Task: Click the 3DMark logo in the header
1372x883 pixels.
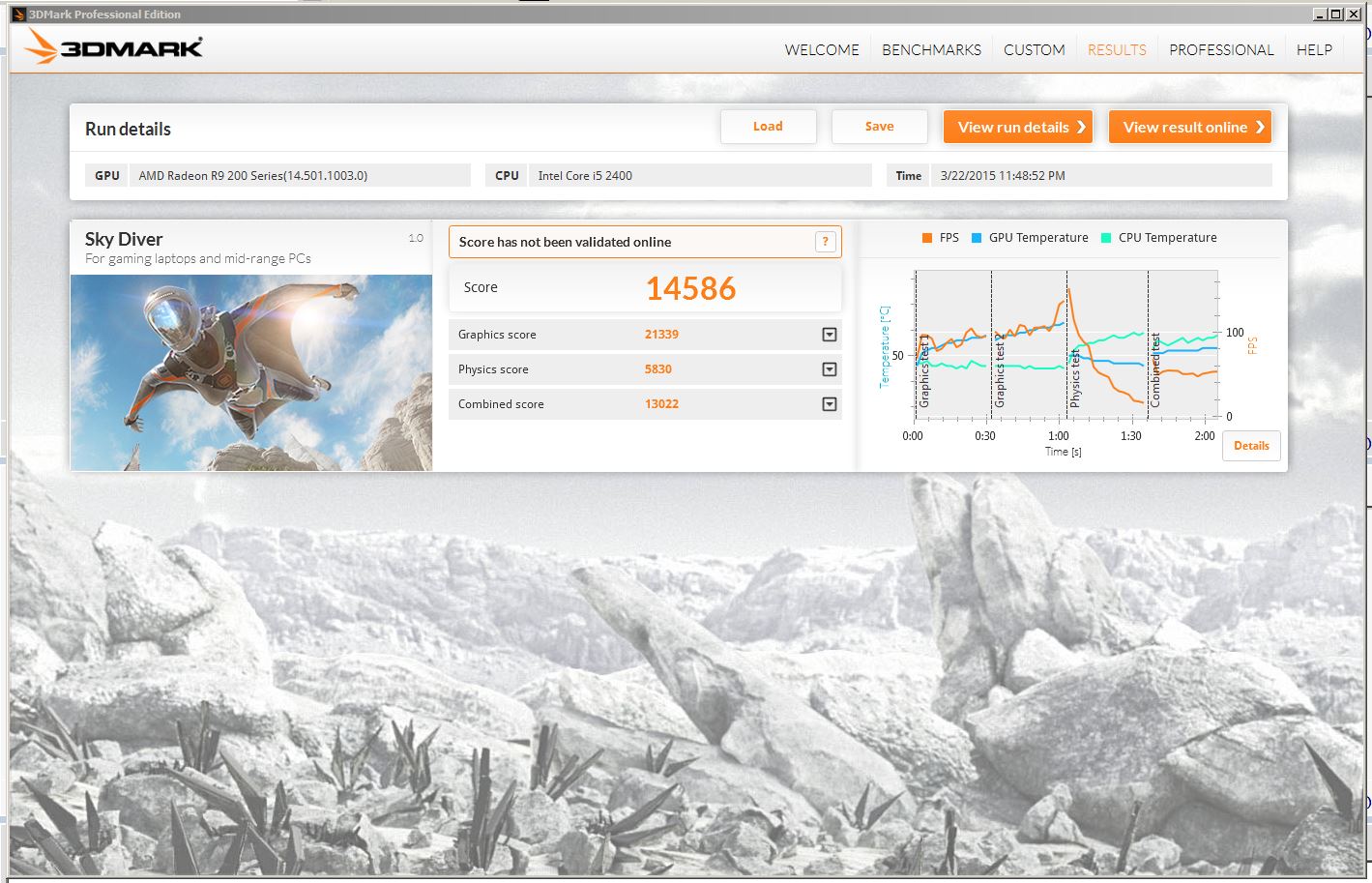Action: click(114, 46)
